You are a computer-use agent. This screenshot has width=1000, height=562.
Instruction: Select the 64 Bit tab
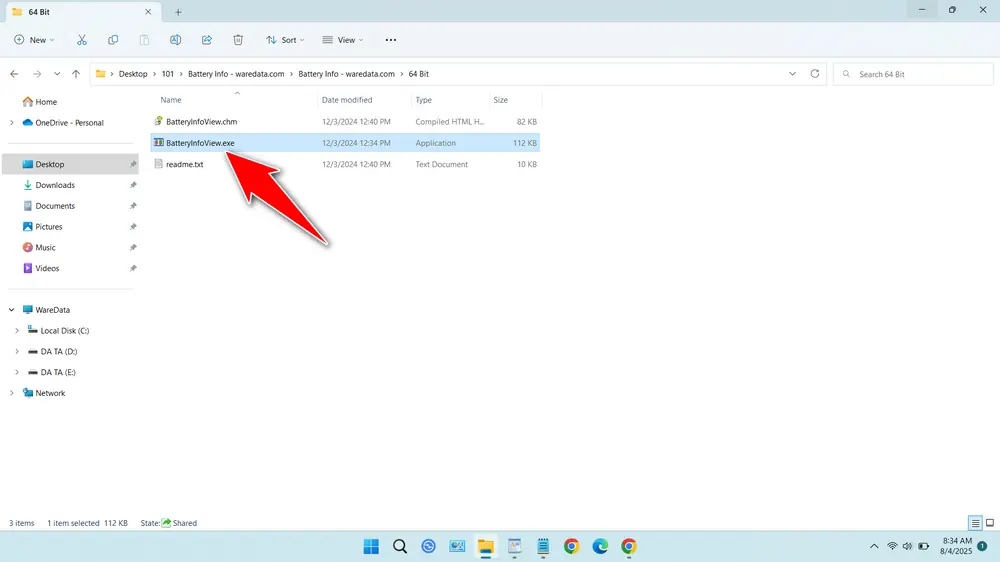pyautogui.click(x=82, y=12)
